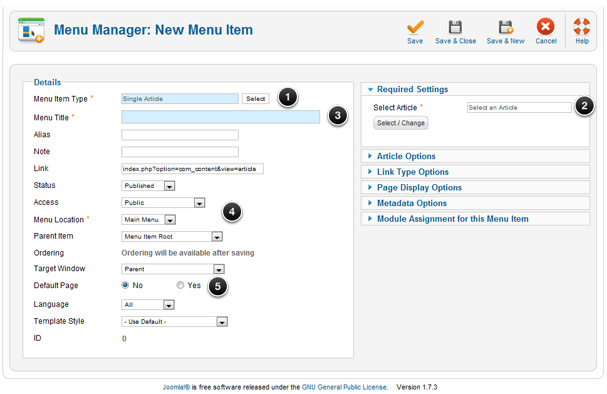Click the Version 1.7.3 footer text
The height and width of the screenshot is (394, 607).
click(417, 387)
